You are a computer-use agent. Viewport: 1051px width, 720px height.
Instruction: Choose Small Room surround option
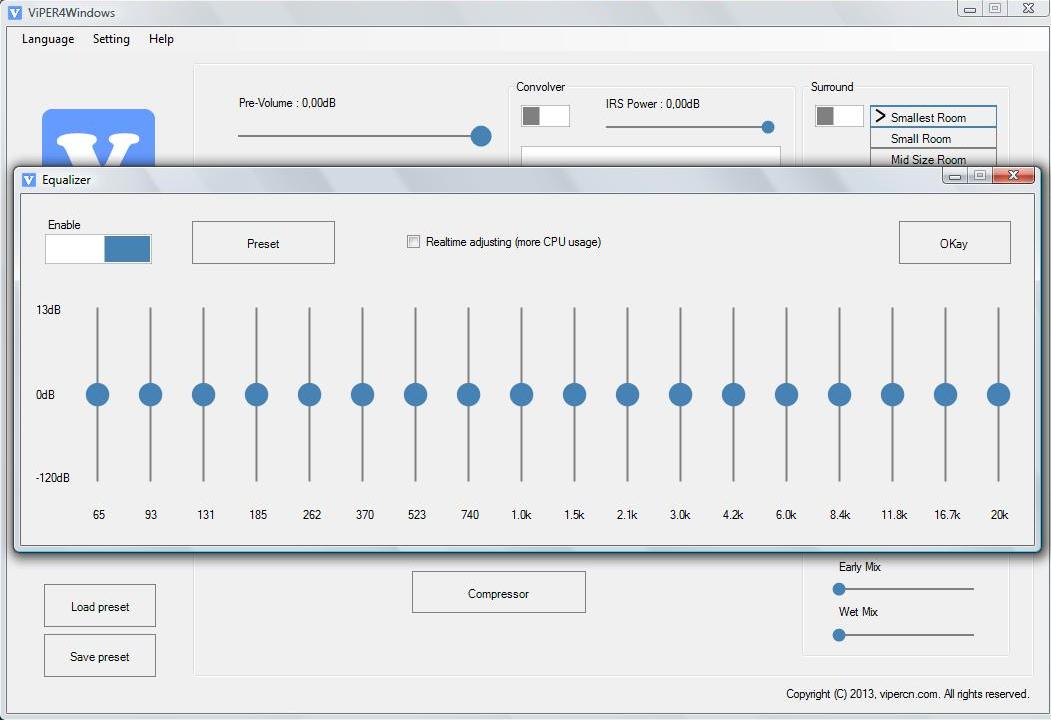click(933, 139)
